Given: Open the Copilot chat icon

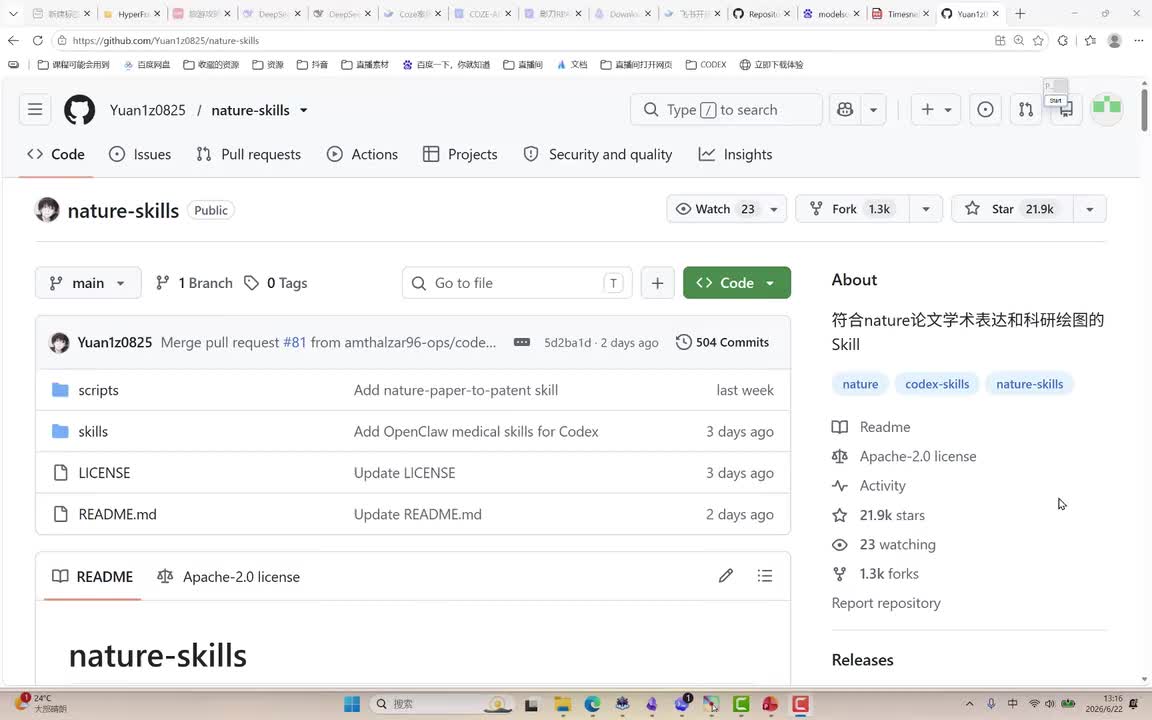Looking at the screenshot, I should coord(845,109).
